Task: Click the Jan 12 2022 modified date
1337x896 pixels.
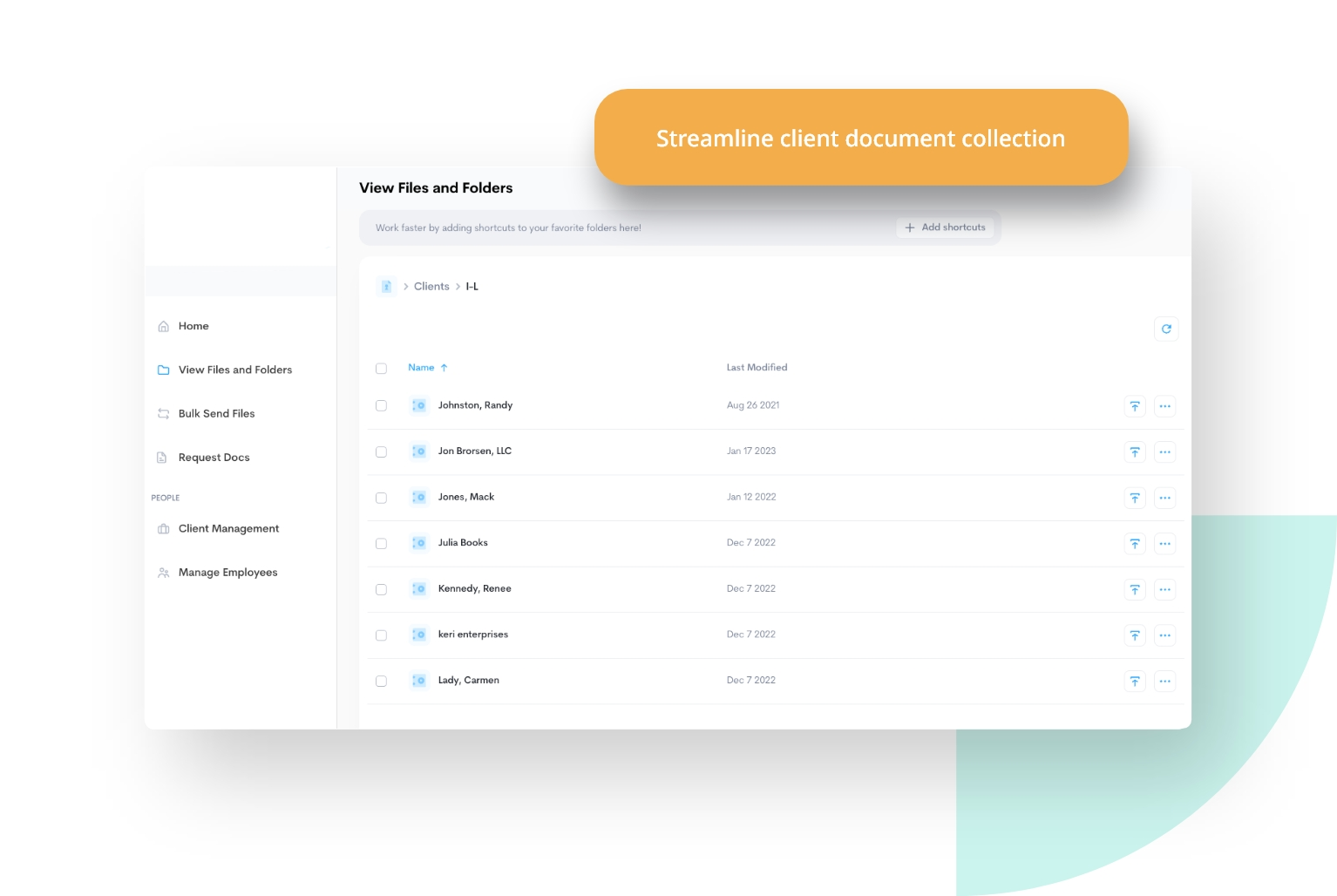Action: tap(751, 497)
